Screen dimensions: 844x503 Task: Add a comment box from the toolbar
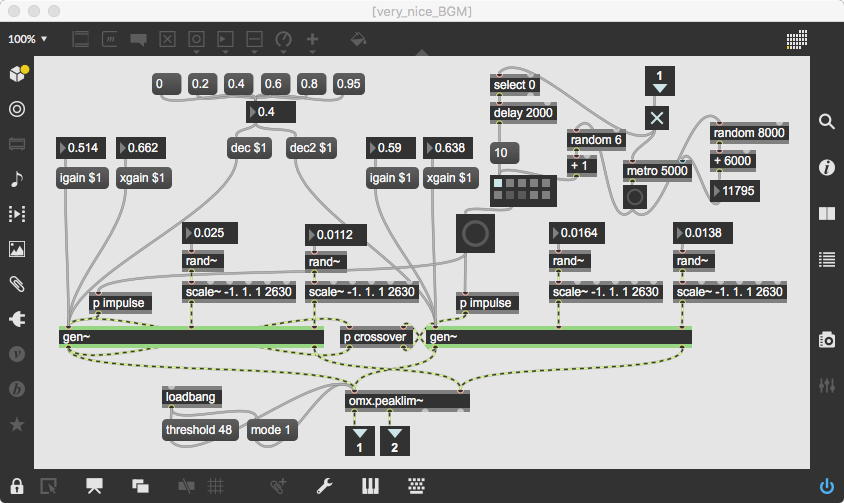tap(138, 39)
